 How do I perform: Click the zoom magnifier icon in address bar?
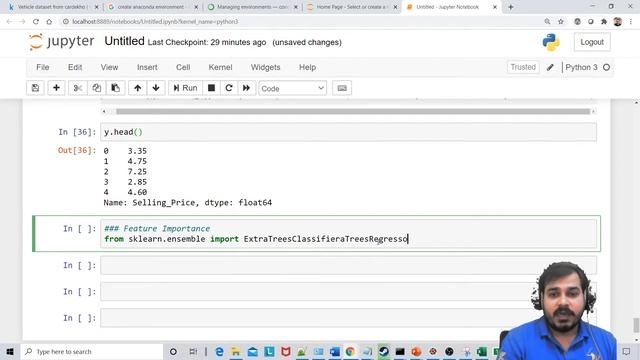[547, 22]
